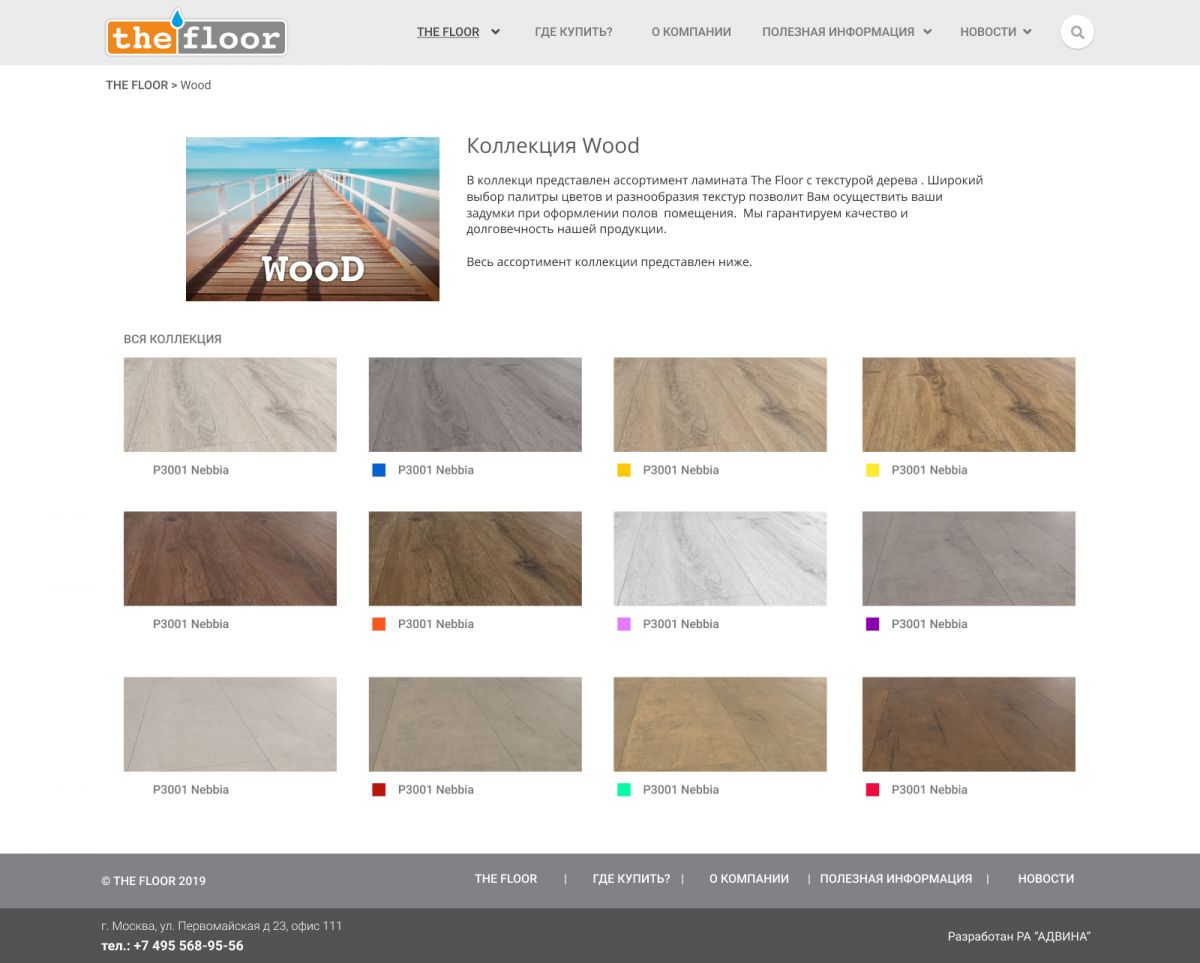The height and width of the screenshot is (963, 1200).
Task: Click the ВСЯ КОЛЛЕКЦИЯ section heading
Action: [173, 339]
